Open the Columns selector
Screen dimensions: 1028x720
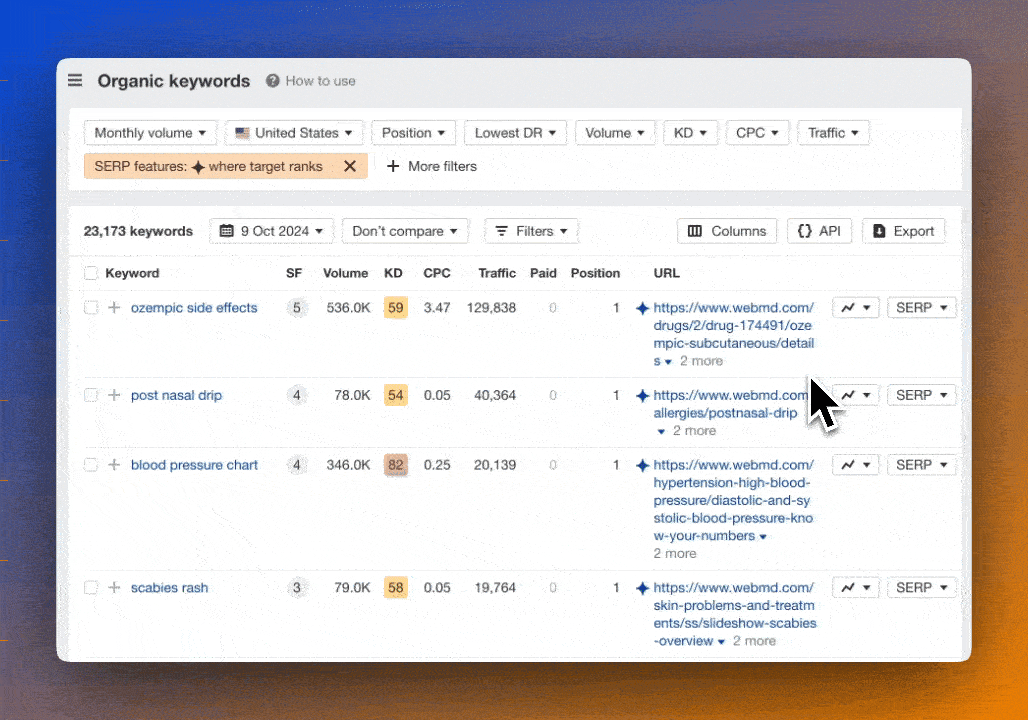point(727,230)
